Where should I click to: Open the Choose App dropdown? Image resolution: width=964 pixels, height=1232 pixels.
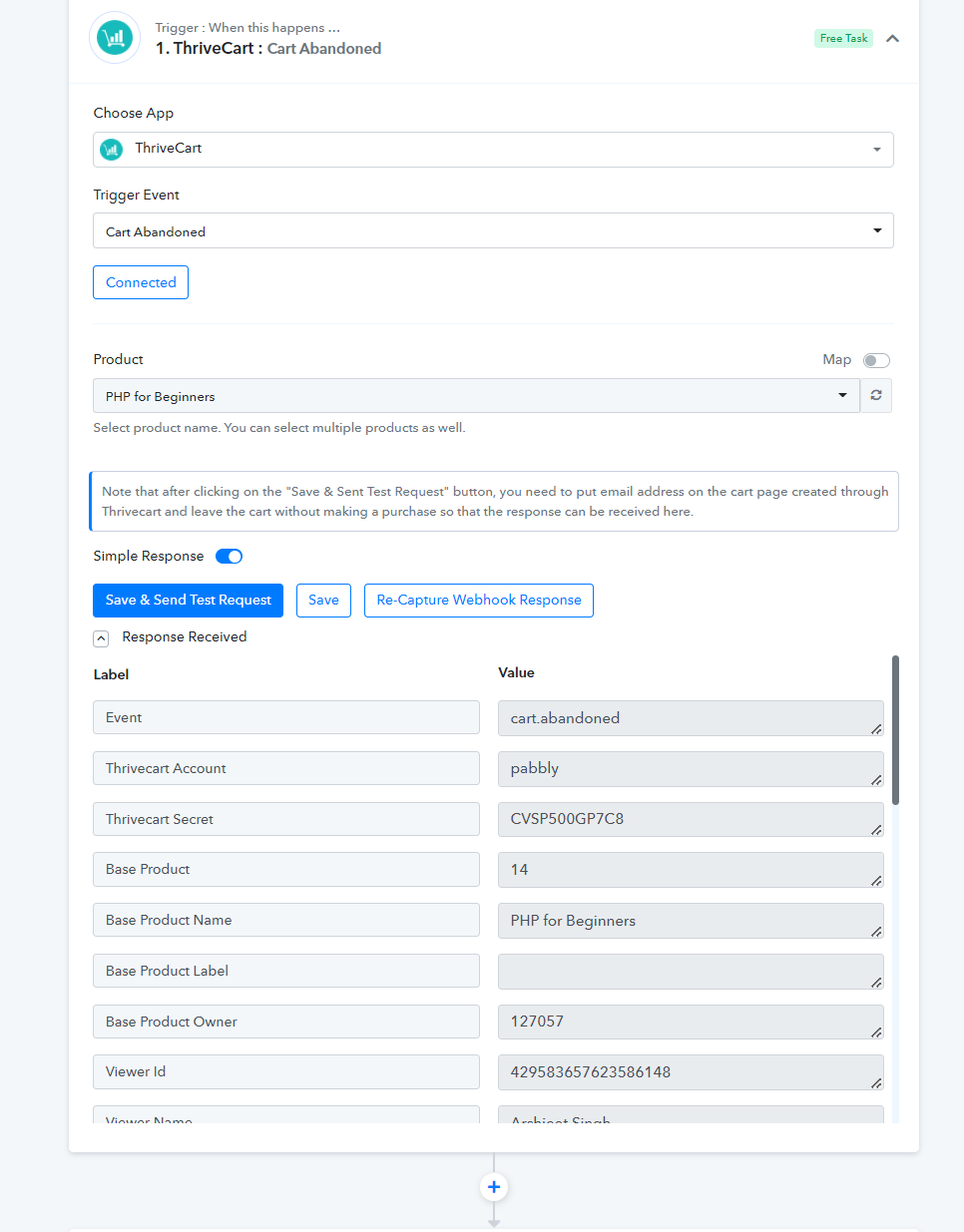pos(493,150)
